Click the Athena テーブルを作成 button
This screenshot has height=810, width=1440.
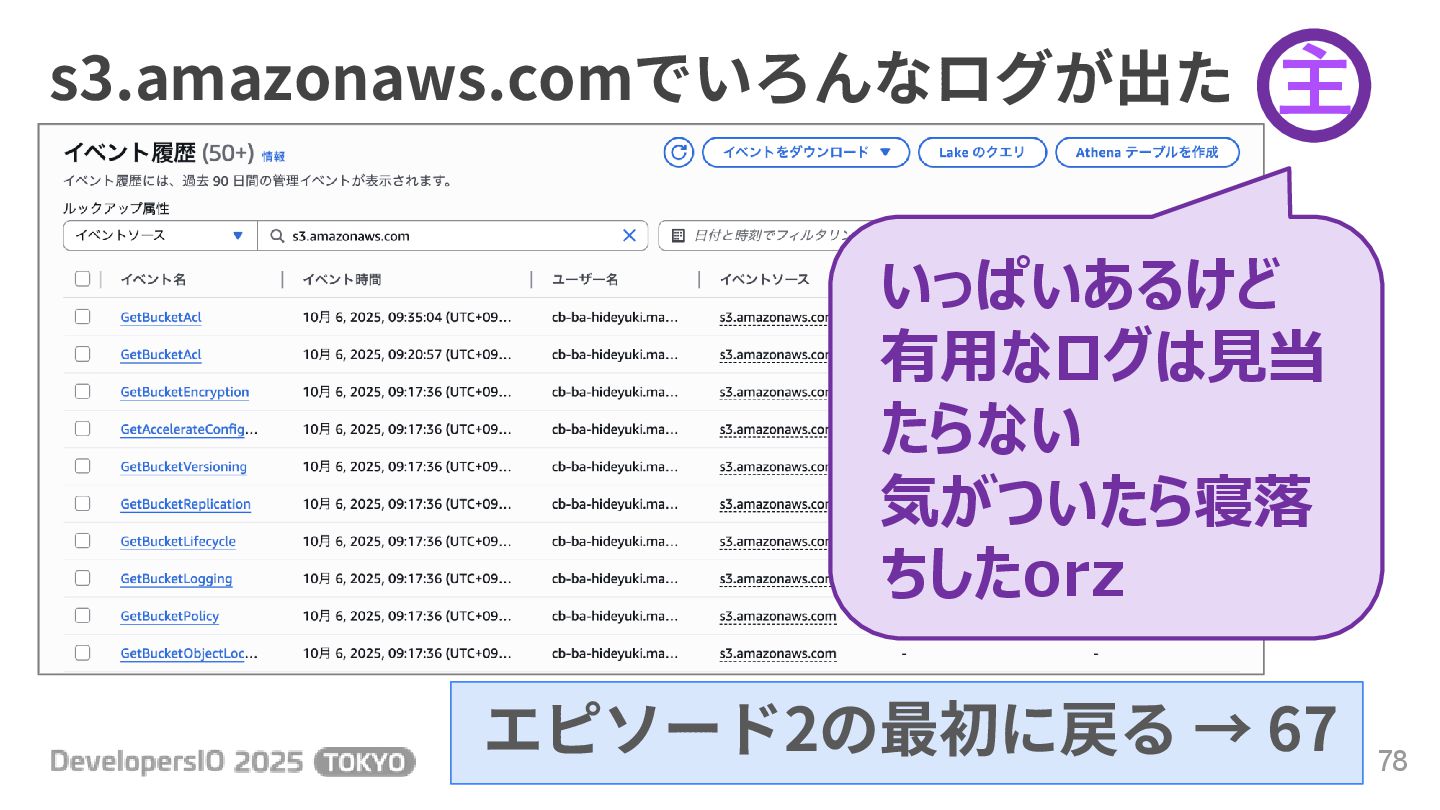1147,153
